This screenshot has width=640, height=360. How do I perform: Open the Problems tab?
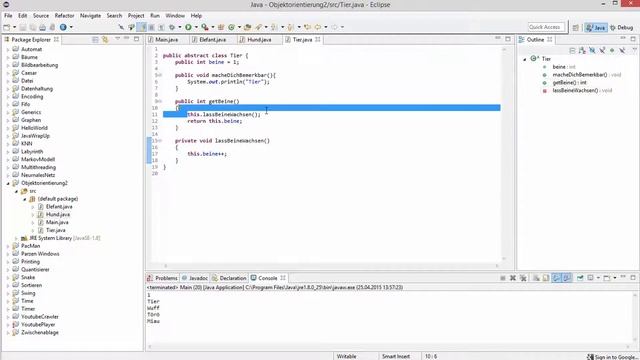pyautogui.click(x=162, y=278)
